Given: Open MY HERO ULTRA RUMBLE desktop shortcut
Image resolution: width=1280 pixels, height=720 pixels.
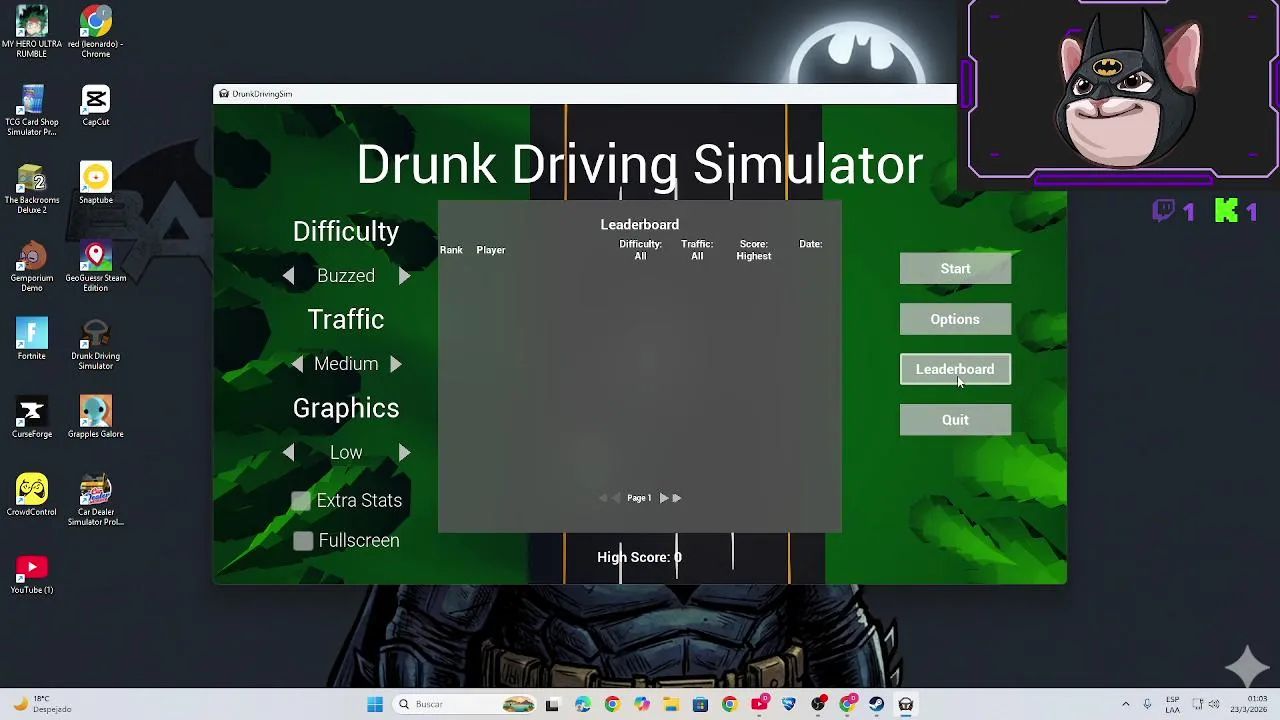Looking at the screenshot, I should (31, 33).
